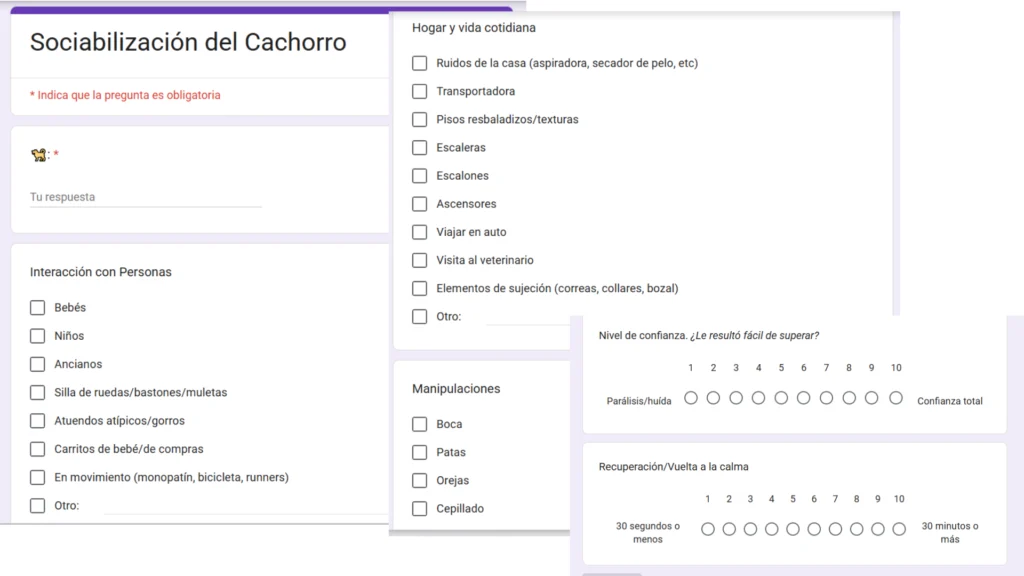The width and height of the screenshot is (1024, 576).
Task: Tick the Niños option
Action: pos(38,336)
